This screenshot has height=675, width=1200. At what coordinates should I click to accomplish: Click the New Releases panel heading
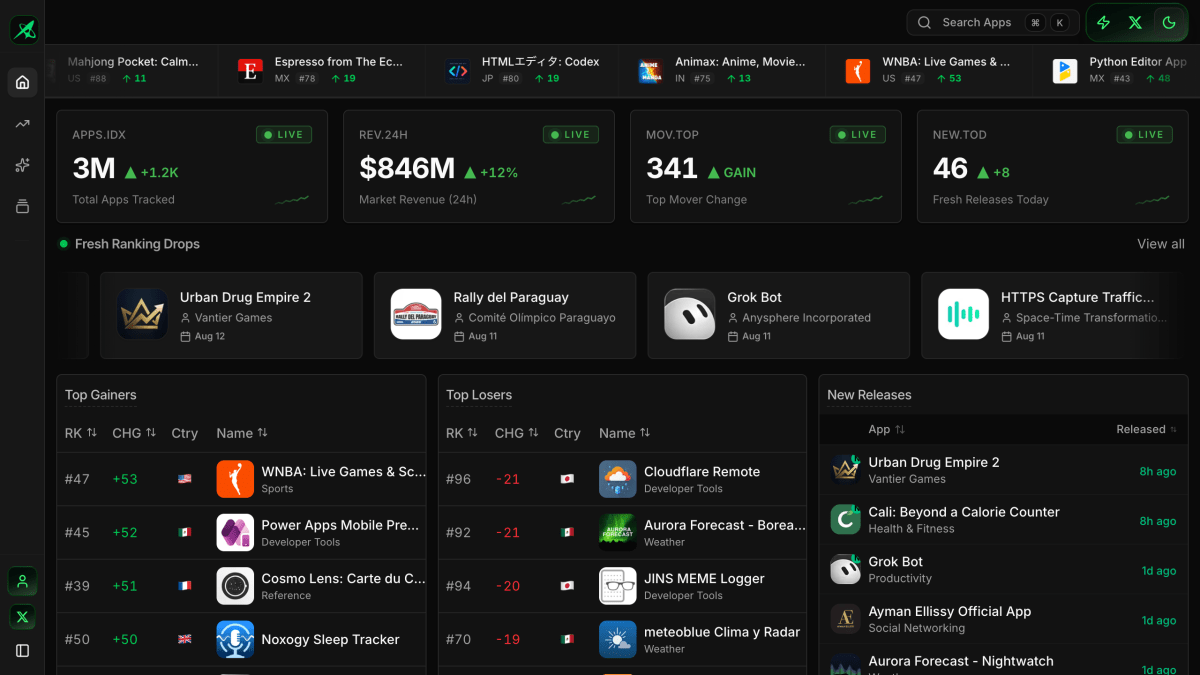click(869, 395)
